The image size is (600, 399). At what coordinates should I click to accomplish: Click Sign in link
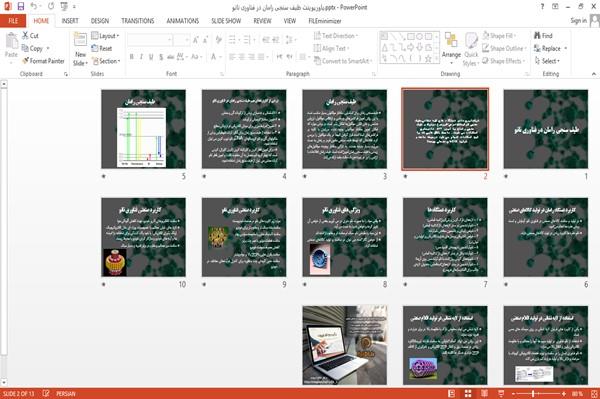(x=578, y=21)
